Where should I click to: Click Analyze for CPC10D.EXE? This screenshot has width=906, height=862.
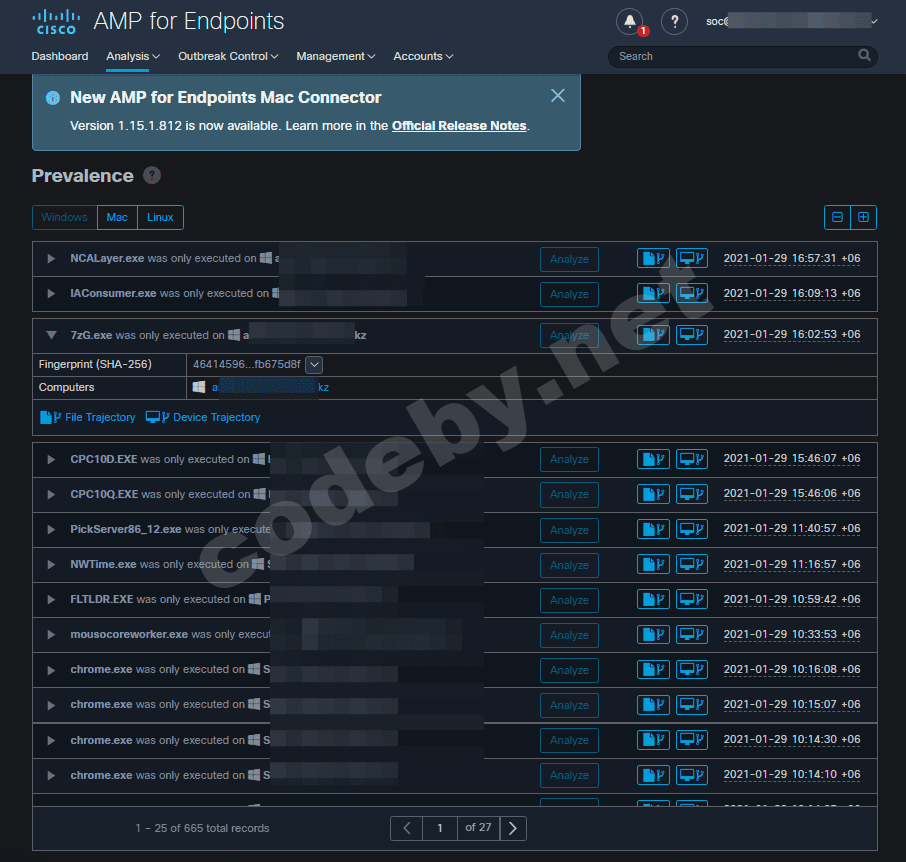coord(569,459)
